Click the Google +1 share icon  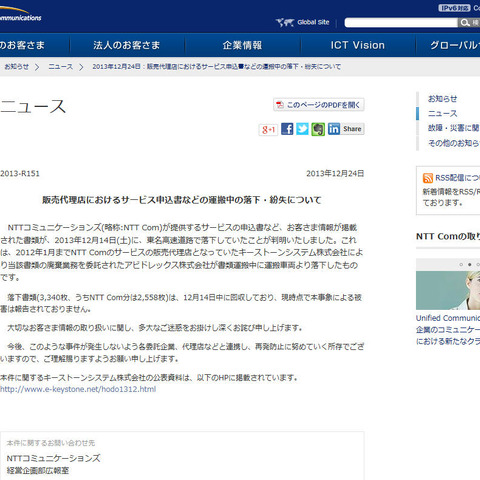tap(268, 129)
